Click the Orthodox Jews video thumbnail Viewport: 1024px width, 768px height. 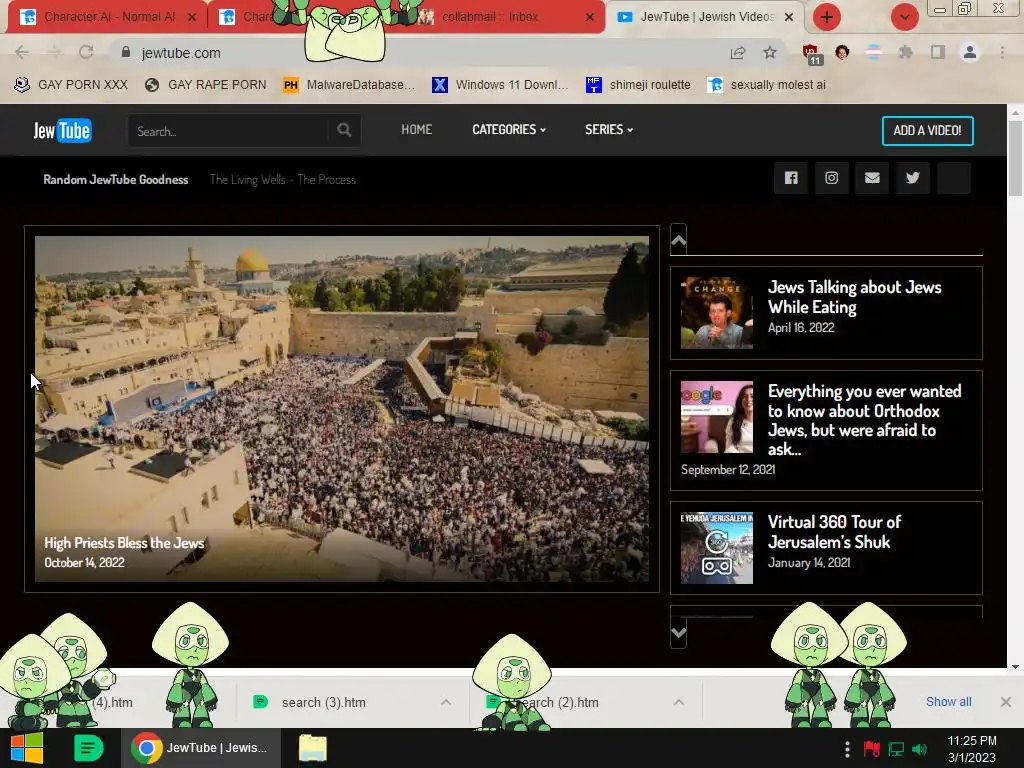[716, 417]
